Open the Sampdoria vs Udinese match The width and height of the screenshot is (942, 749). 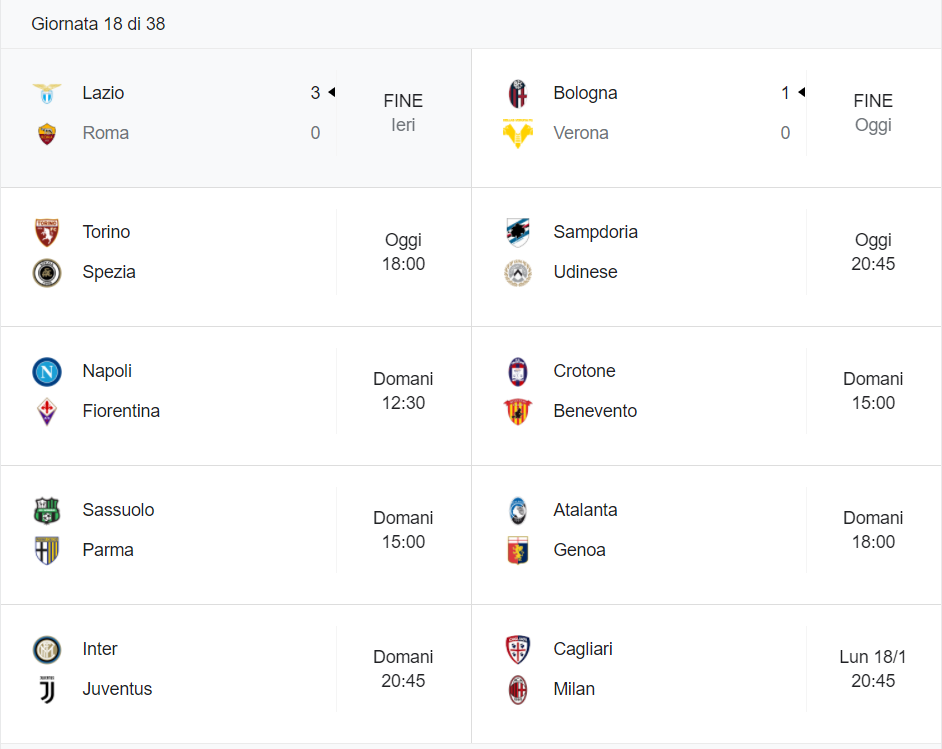[x=706, y=257]
